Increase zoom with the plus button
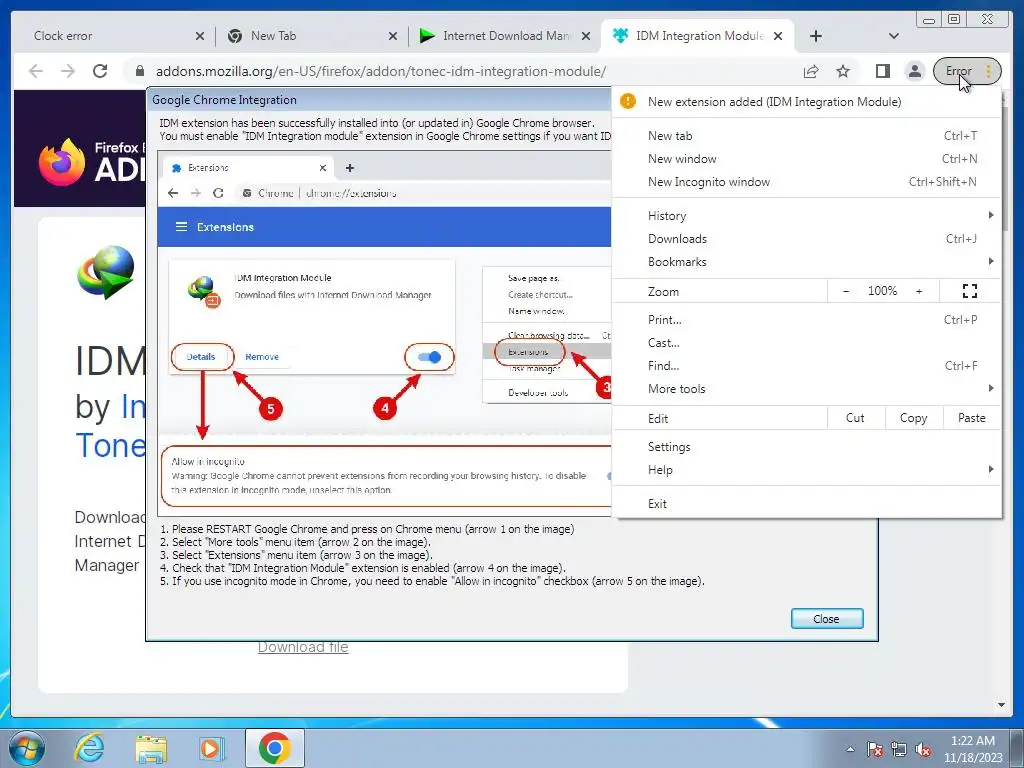This screenshot has width=1024, height=768. tap(919, 291)
